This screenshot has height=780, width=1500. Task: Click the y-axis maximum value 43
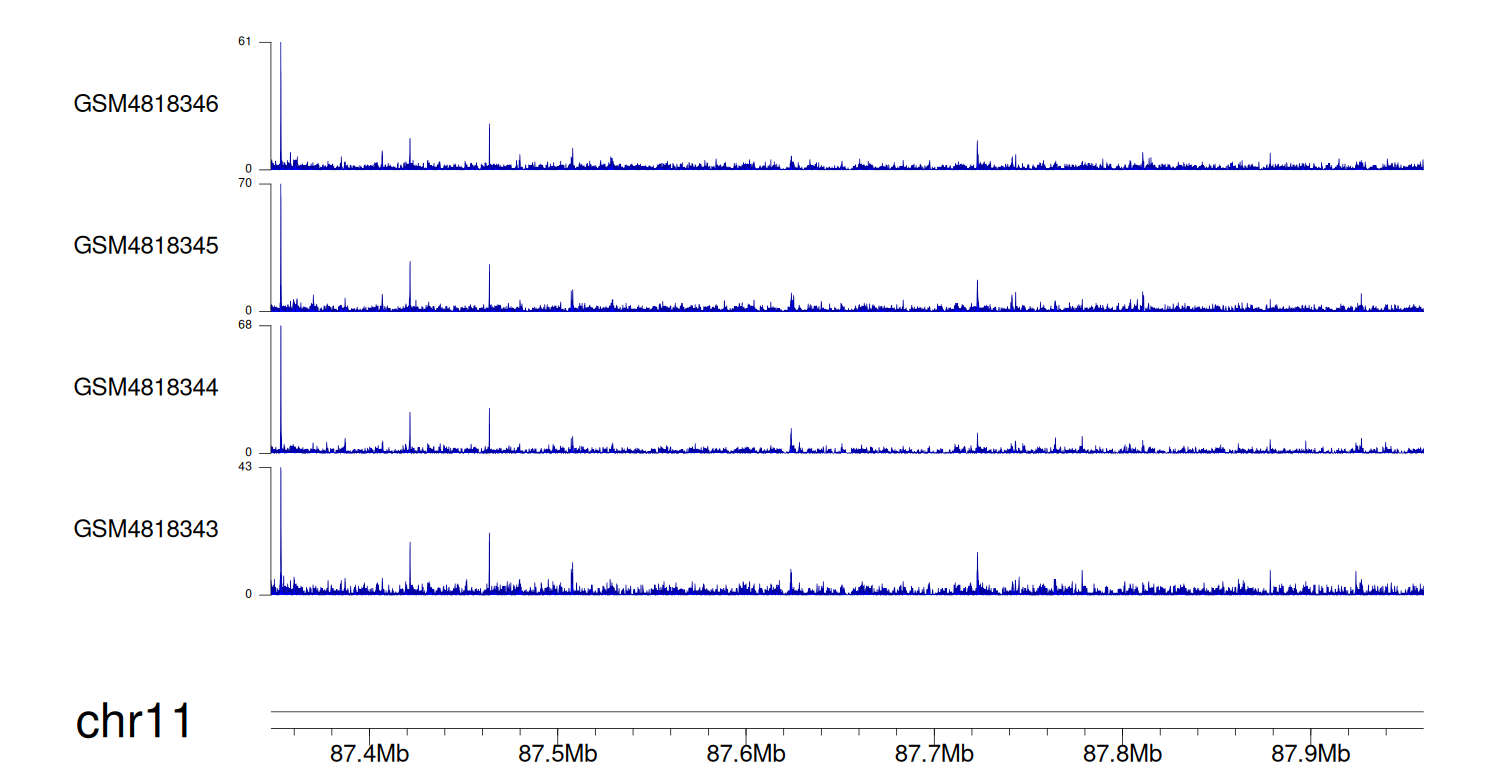click(x=245, y=467)
